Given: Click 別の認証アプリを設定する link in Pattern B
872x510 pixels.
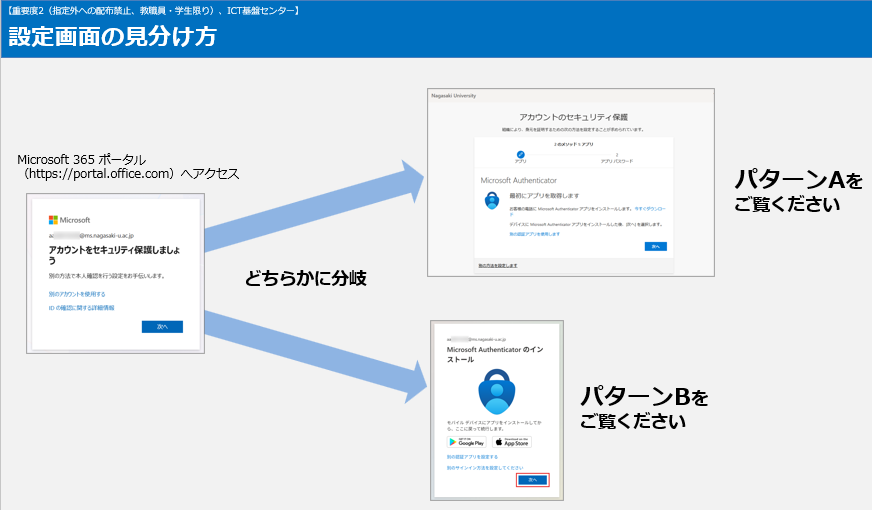Looking at the screenshot, I should (472, 457).
